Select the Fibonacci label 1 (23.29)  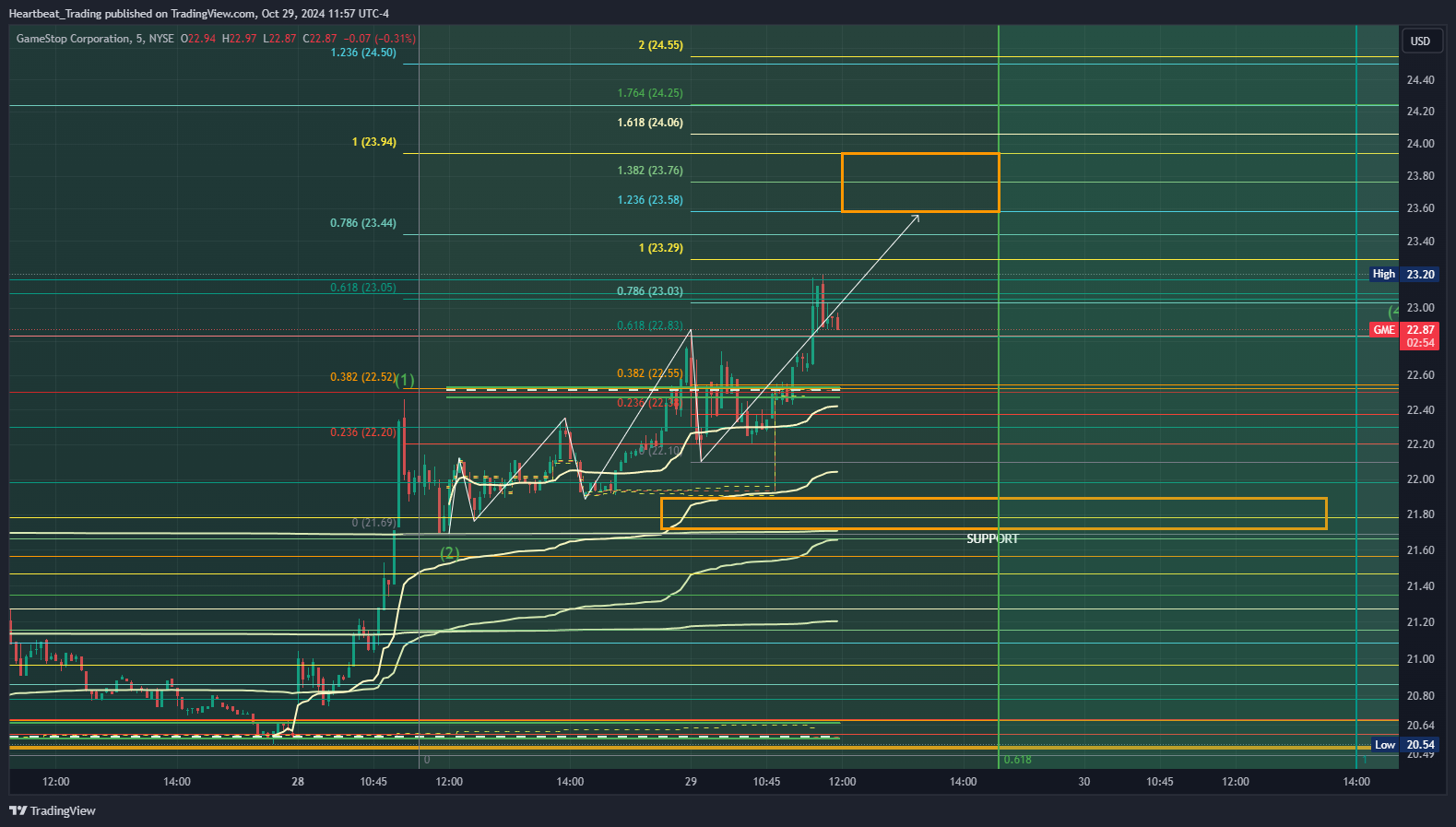click(x=660, y=248)
